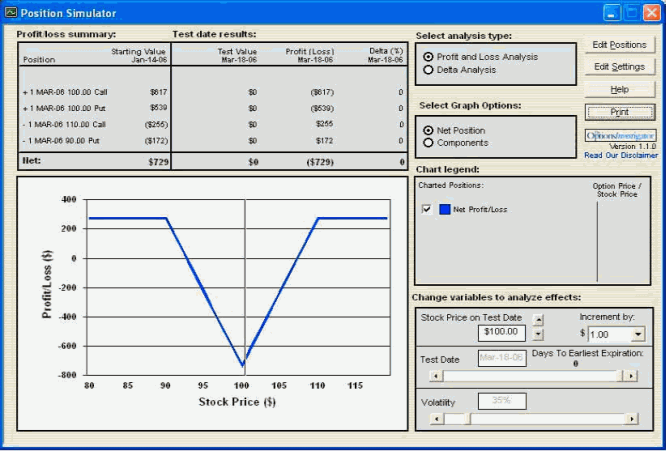
Task: Uncheck Net Profit/Loss chart checkbox
Action: (427, 209)
